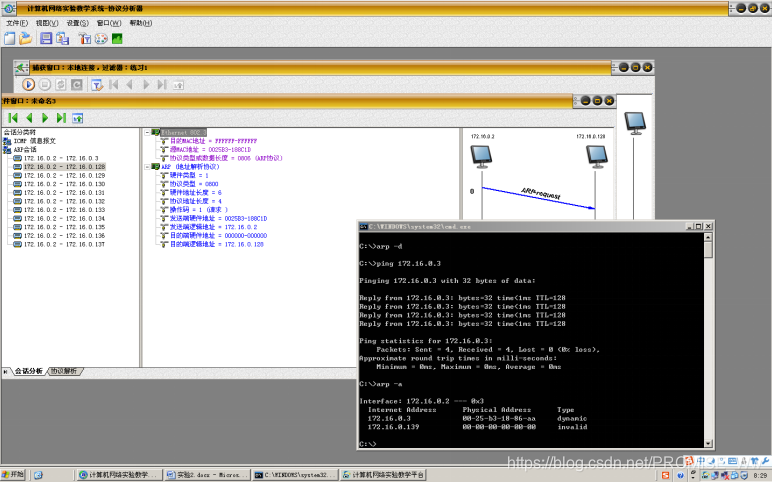This screenshot has height=482, width=772.
Task: Open the 帮助(H) menu
Action: [140, 23]
